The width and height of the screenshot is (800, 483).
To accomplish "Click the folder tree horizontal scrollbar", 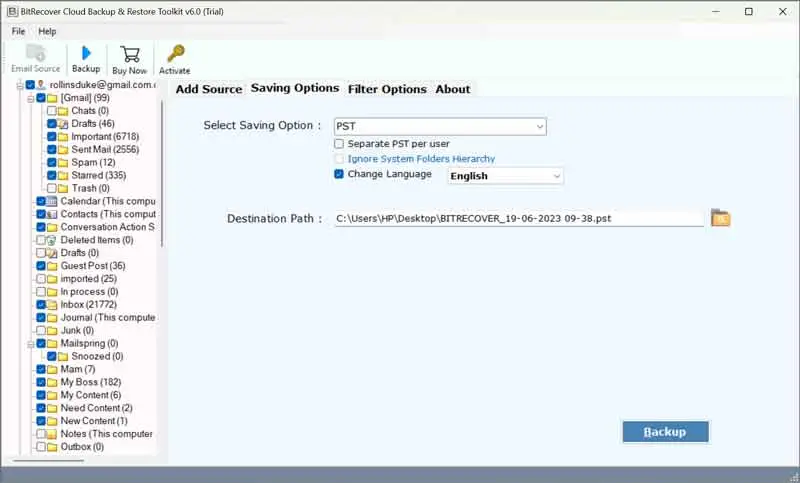I will point(48,461).
